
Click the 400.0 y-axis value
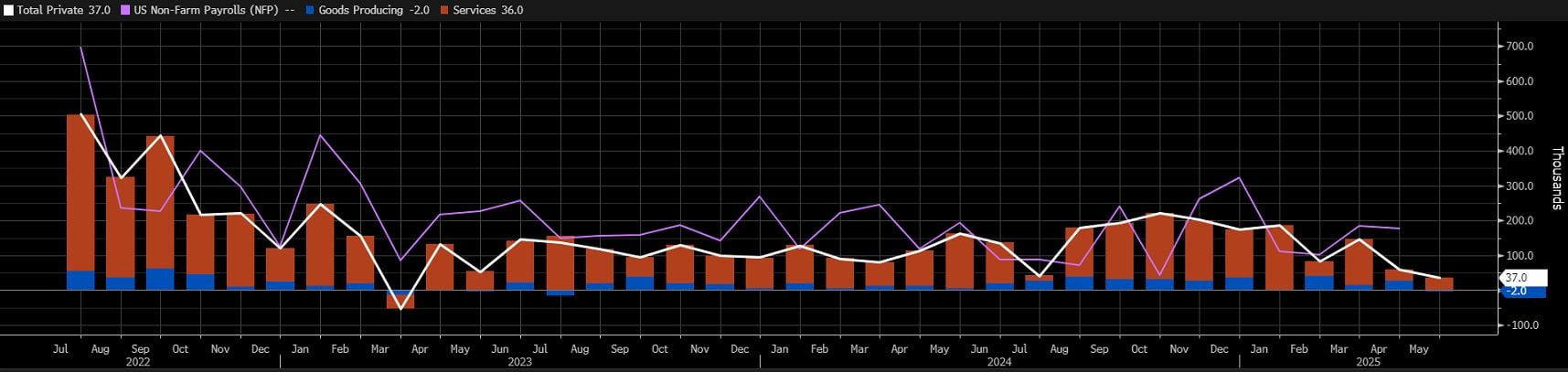pos(1520,151)
